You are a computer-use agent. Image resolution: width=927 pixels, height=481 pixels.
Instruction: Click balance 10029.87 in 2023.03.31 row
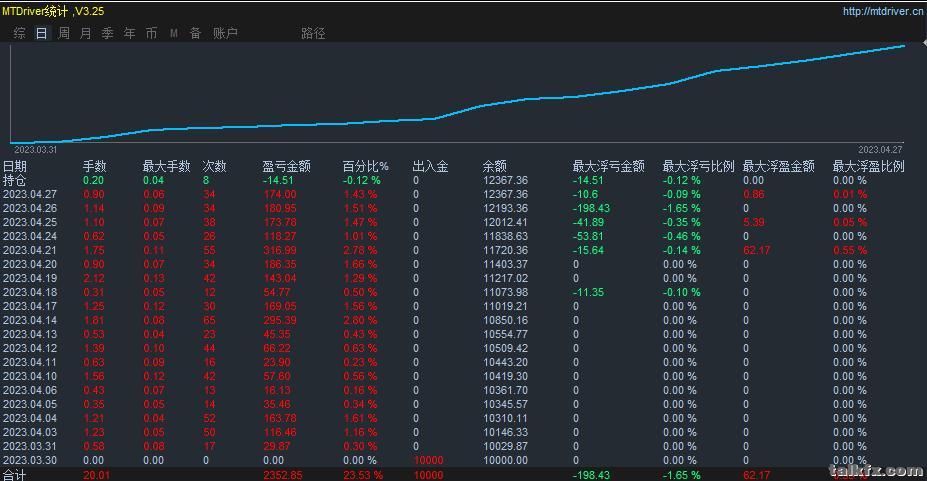pyautogui.click(x=506, y=446)
